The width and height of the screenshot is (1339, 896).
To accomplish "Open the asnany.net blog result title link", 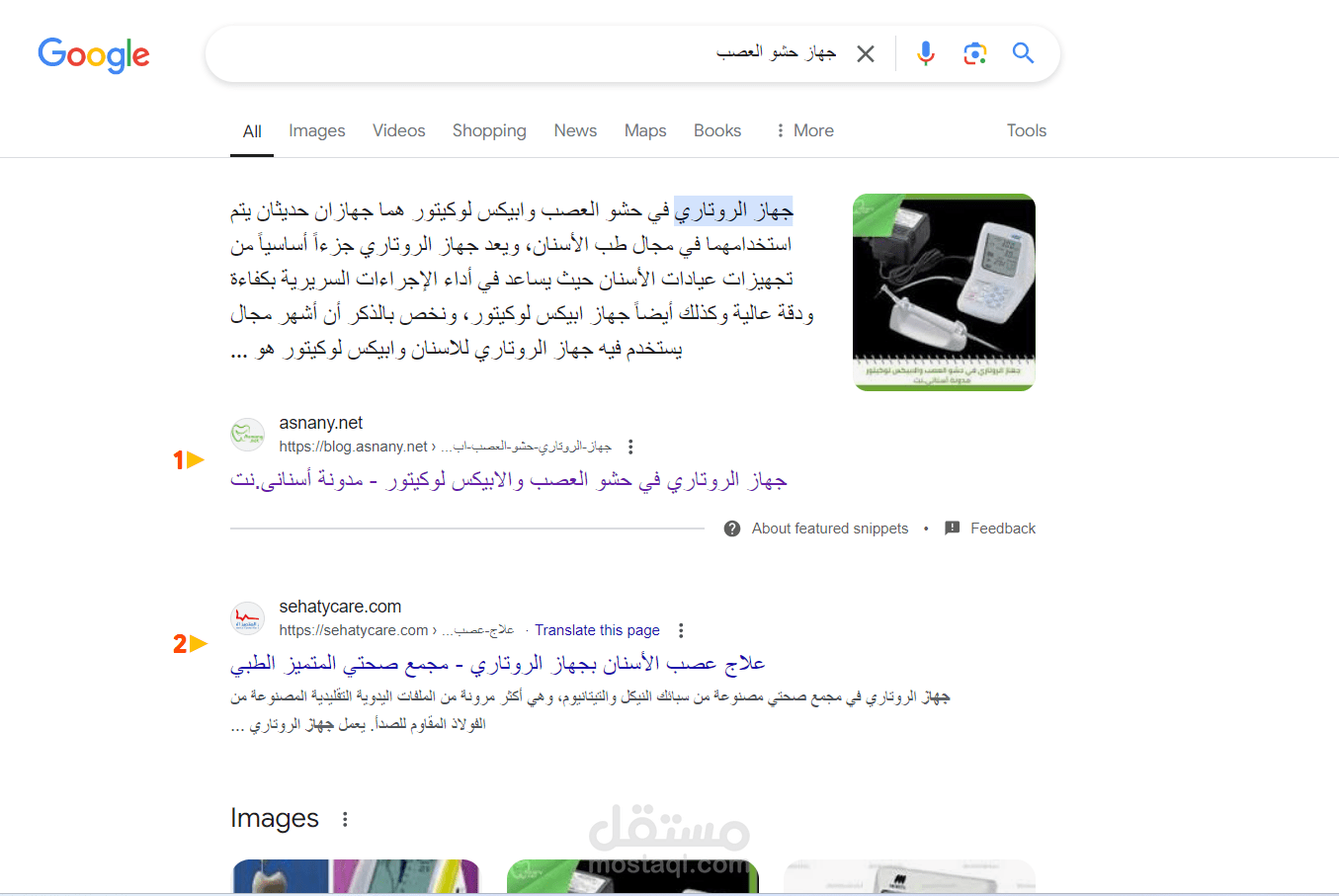I will click(509, 480).
